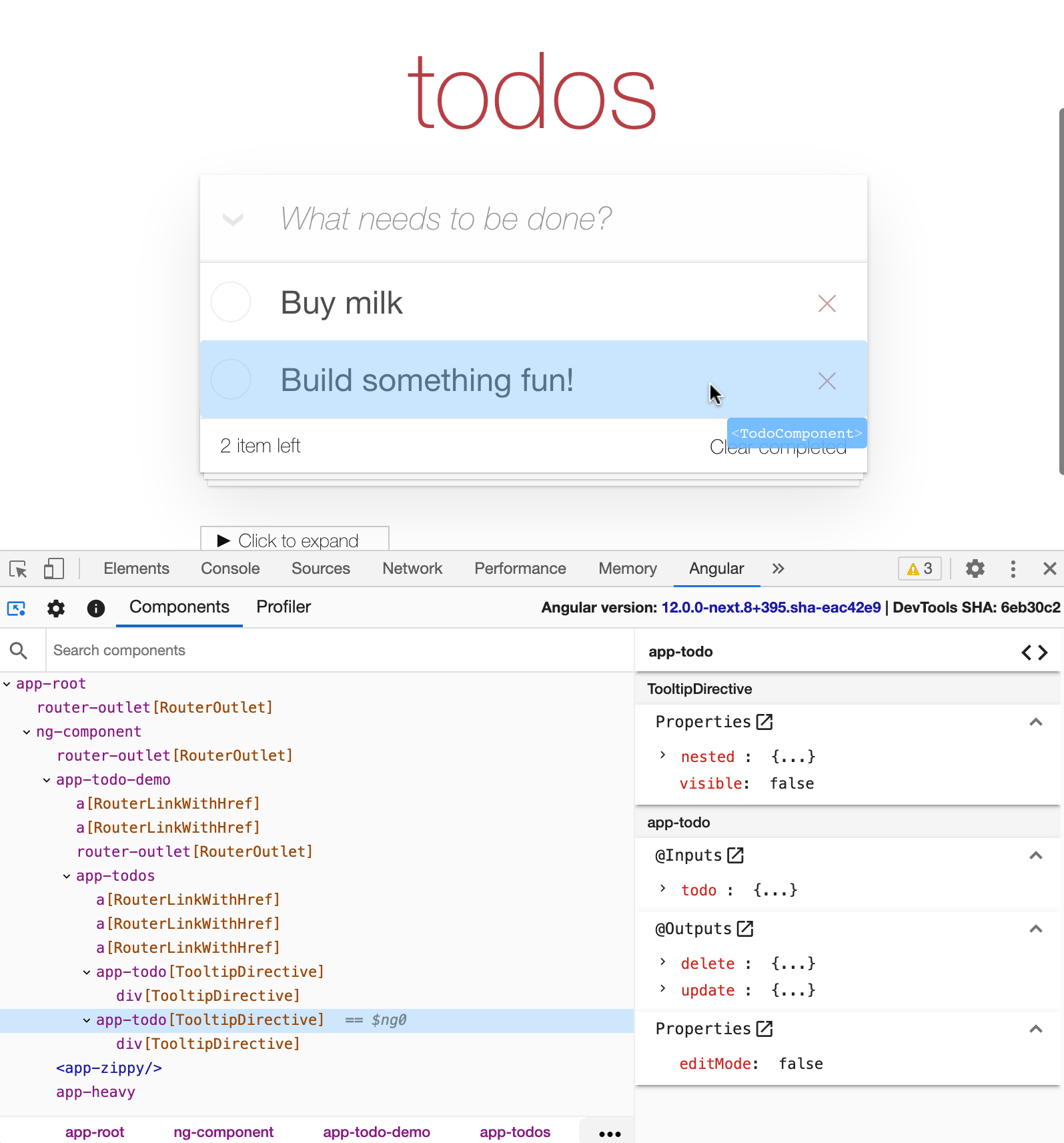Image resolution: width=1064 pixels, height=1143 pixels.
Task: Click app-todos in the breadcrumb bar
Action: click(514, 1132)
